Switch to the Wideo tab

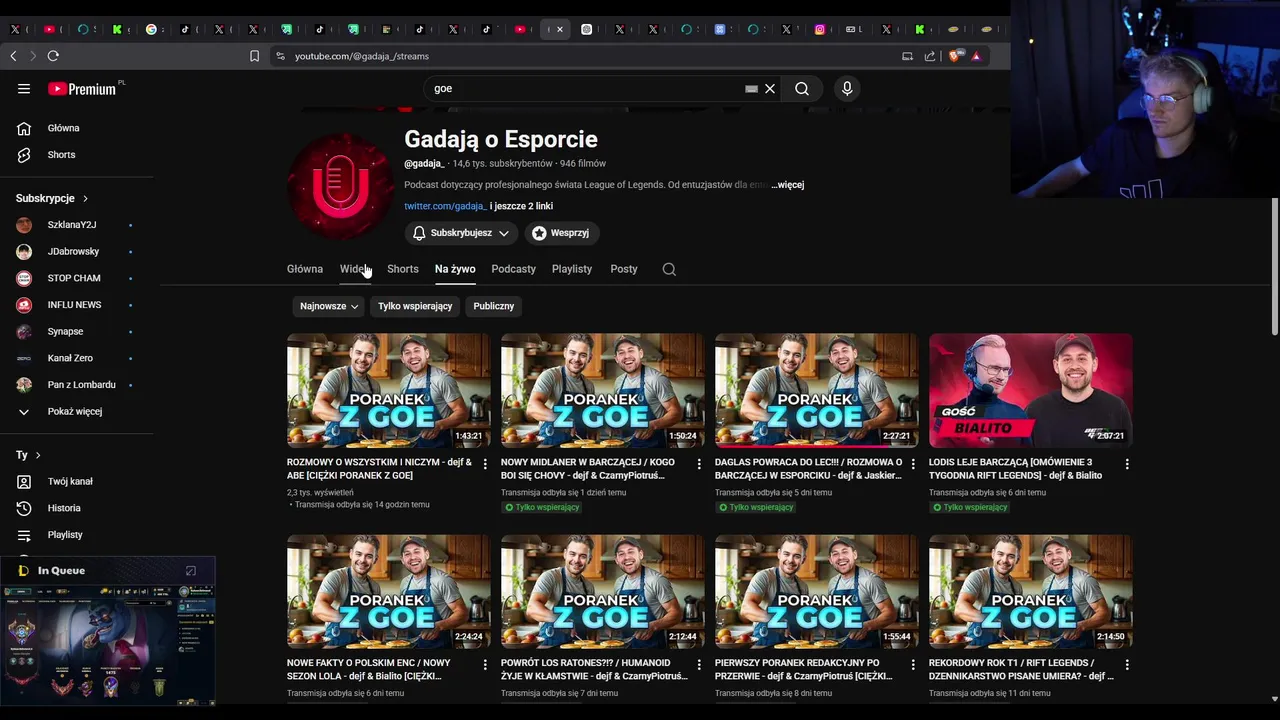[x=354, y=269]
